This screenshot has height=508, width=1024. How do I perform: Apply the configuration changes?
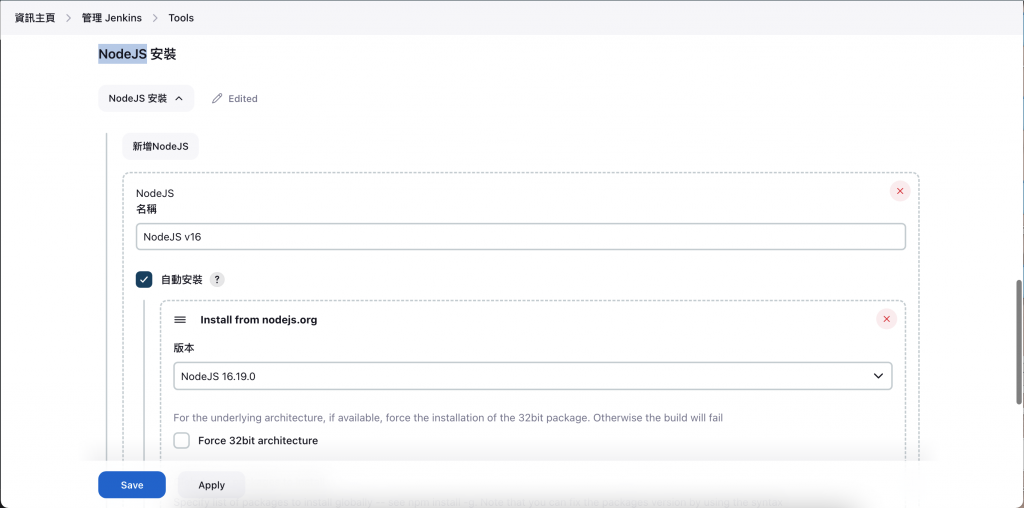(212, 485)
